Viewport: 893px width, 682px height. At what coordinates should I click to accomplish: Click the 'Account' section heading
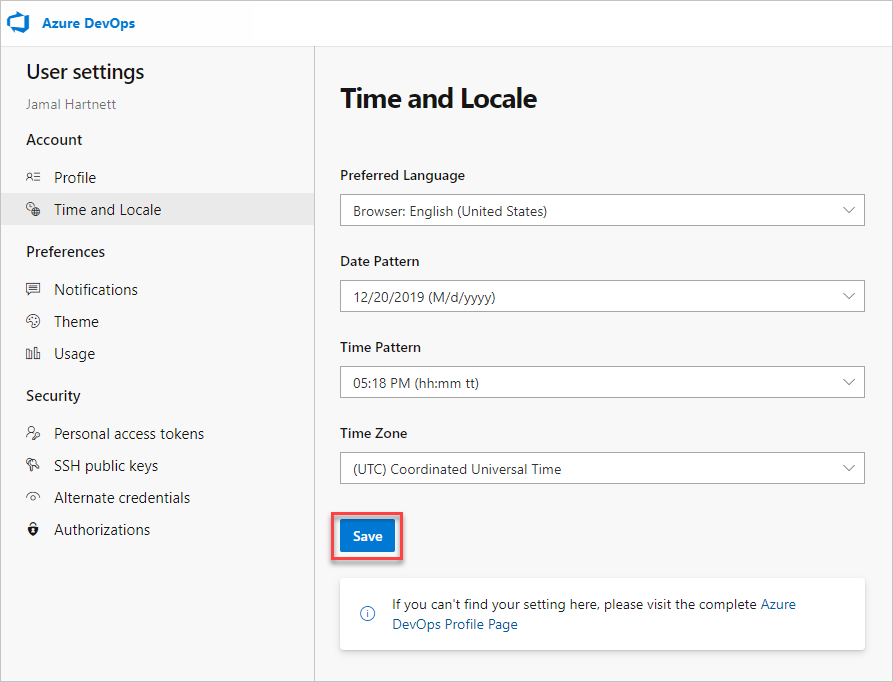[x=54, y=139]
